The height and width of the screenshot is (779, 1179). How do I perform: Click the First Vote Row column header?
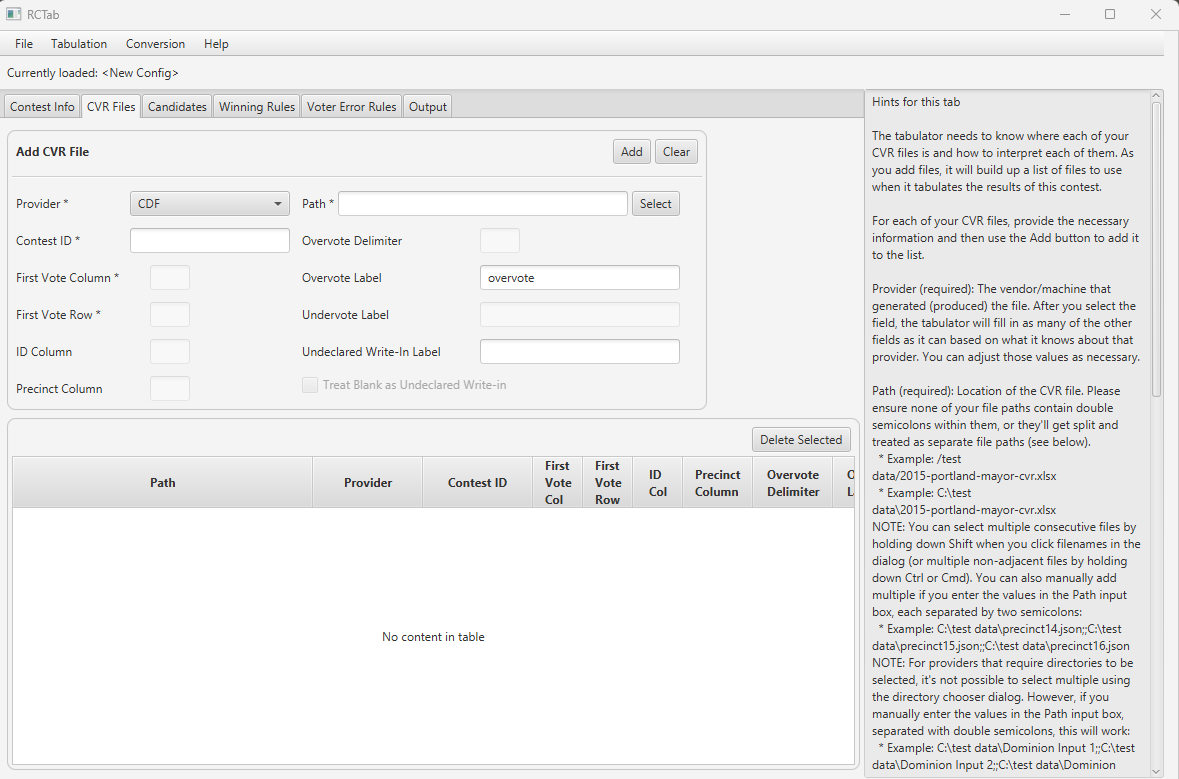608,483
